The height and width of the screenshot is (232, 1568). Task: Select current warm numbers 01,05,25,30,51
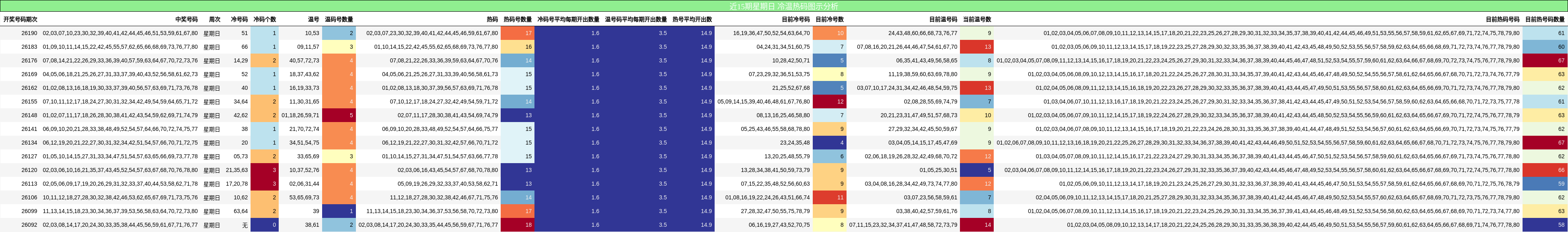coord(939,170)
